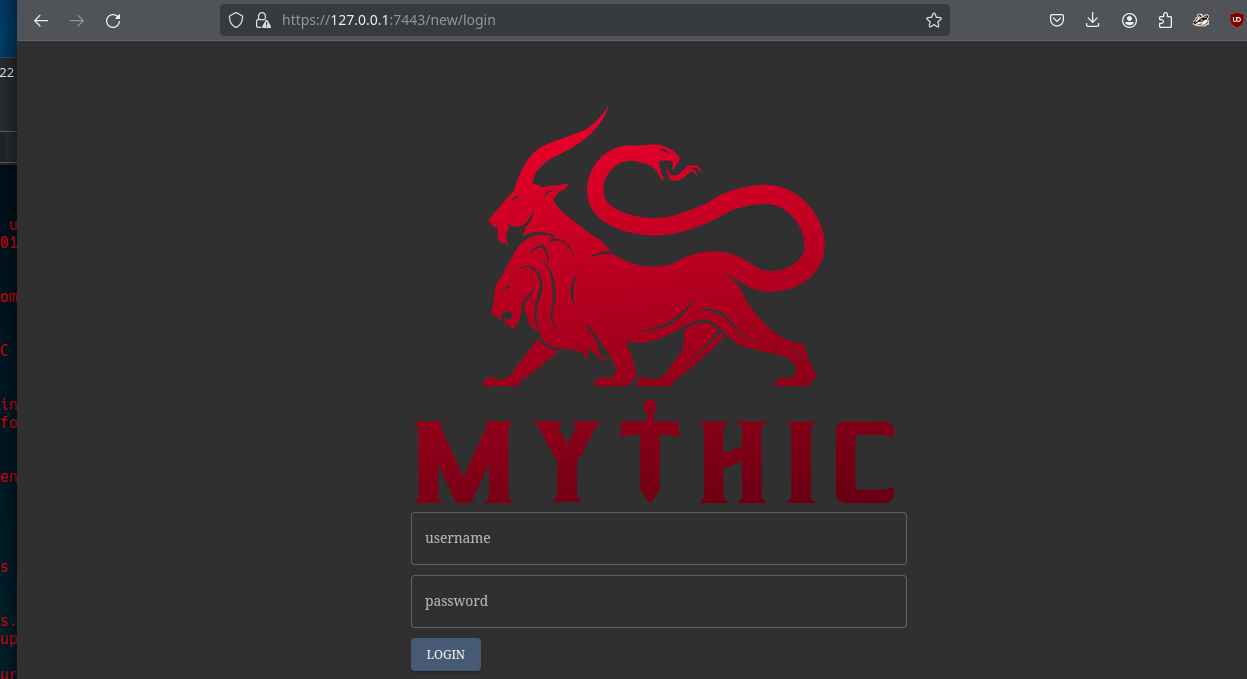Open the Extensions puzzle-piece menu
The width and height of the screenshot is (1247, 679).
click(1165, 20)
